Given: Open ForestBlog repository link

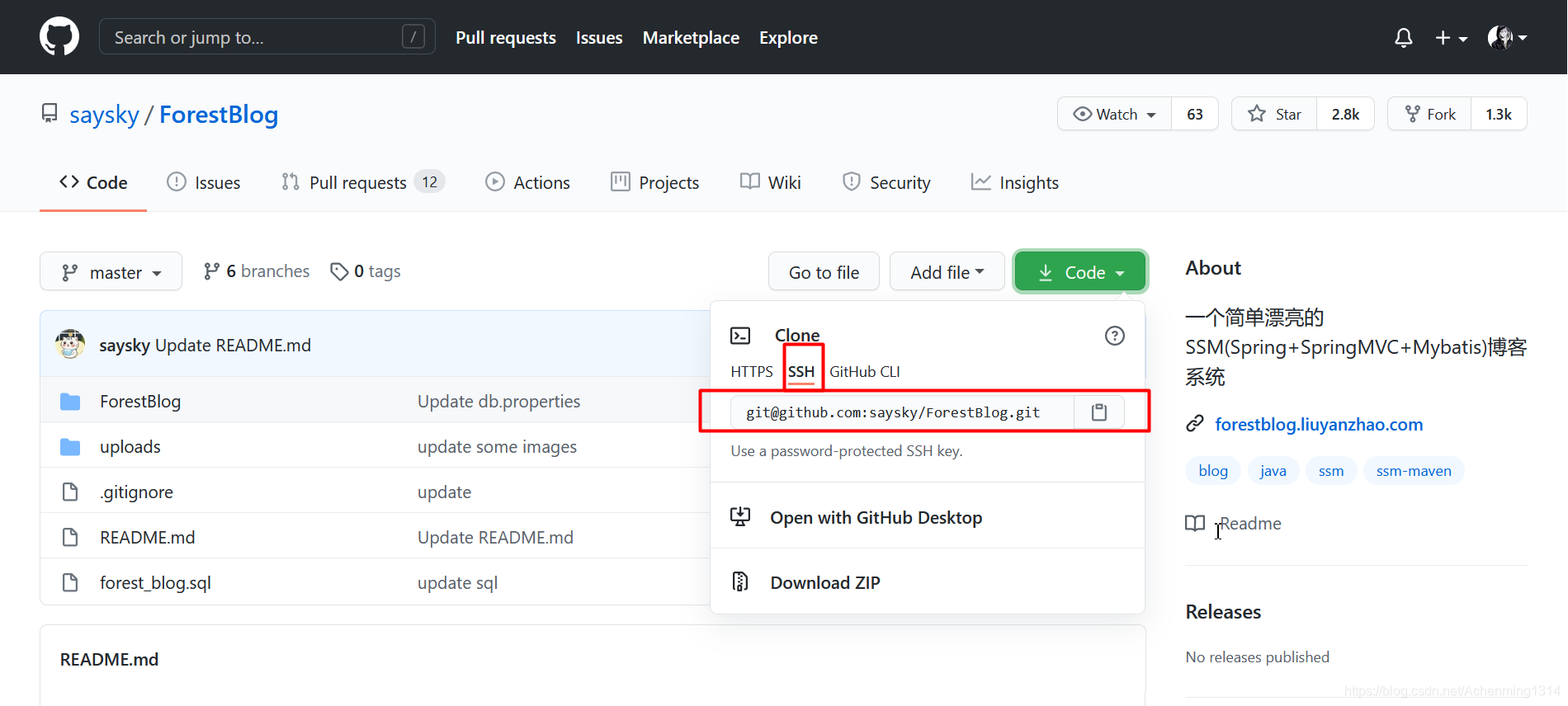Looking at the screenshot, I should click(x=219, y=115).
